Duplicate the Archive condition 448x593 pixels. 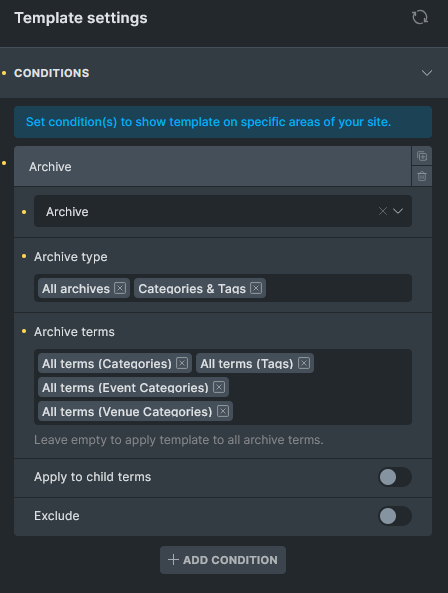pyautogui.click(x=422, y=156)
